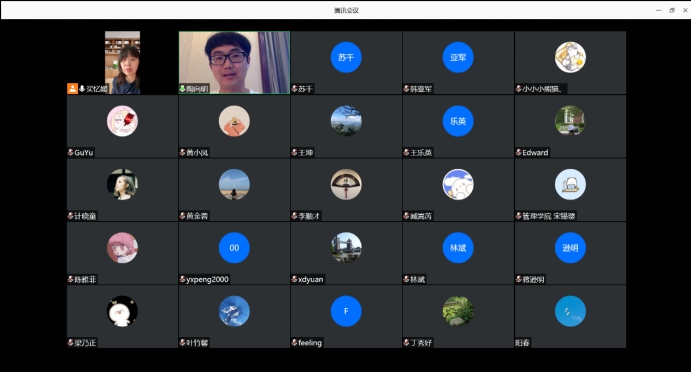This screenshot has width=691, height=372.
Task: Click the 丁秀好 name label
Action: point(421,343)
